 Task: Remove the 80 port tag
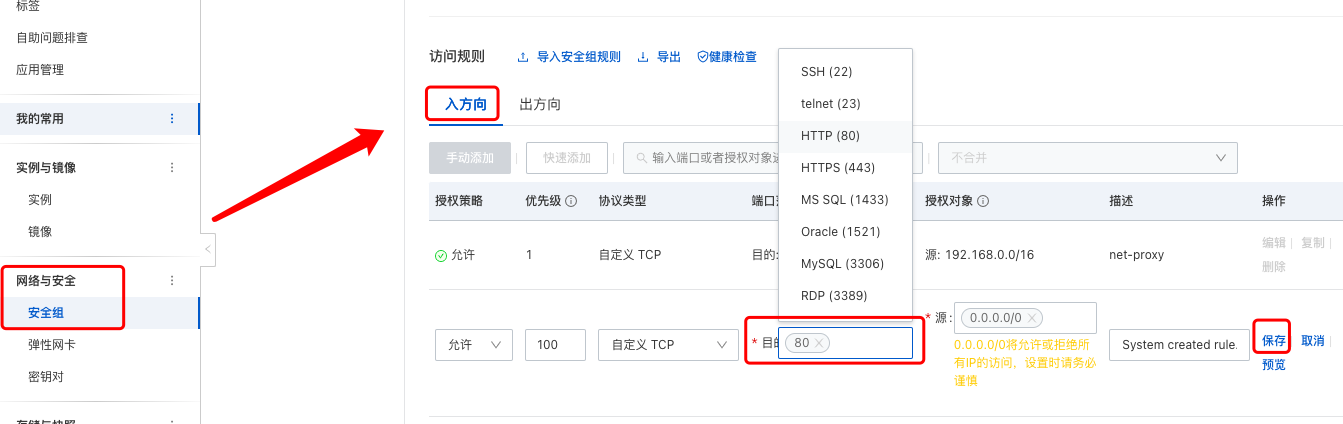pos(820,343)
